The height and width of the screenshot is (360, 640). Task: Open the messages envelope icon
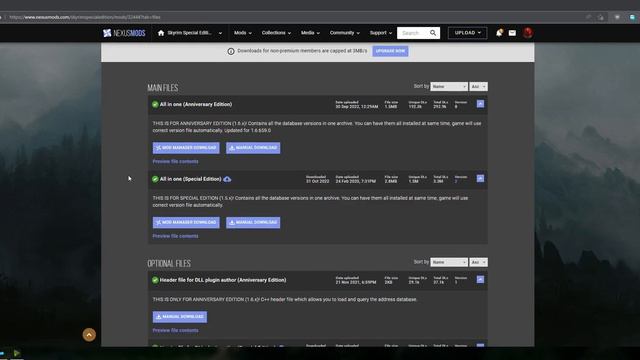tap(512, 33)
